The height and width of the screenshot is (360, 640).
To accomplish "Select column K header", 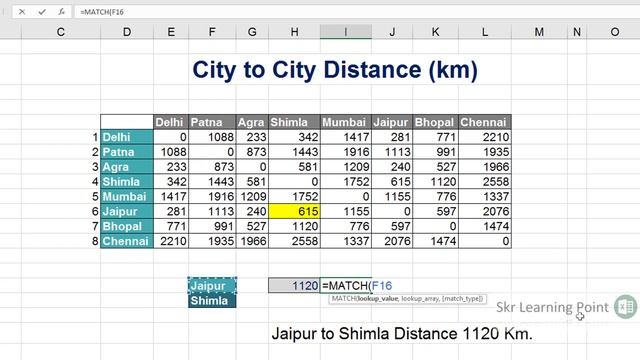I will 436,32.
